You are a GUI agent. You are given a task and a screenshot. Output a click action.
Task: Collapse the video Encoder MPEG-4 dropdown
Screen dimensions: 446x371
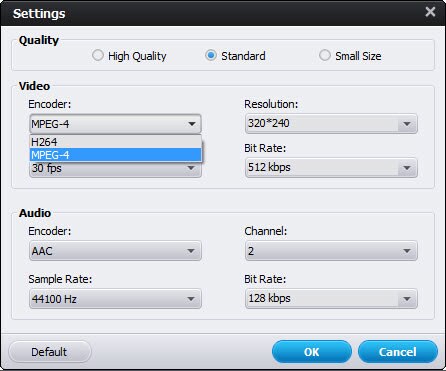coord(115,124)
